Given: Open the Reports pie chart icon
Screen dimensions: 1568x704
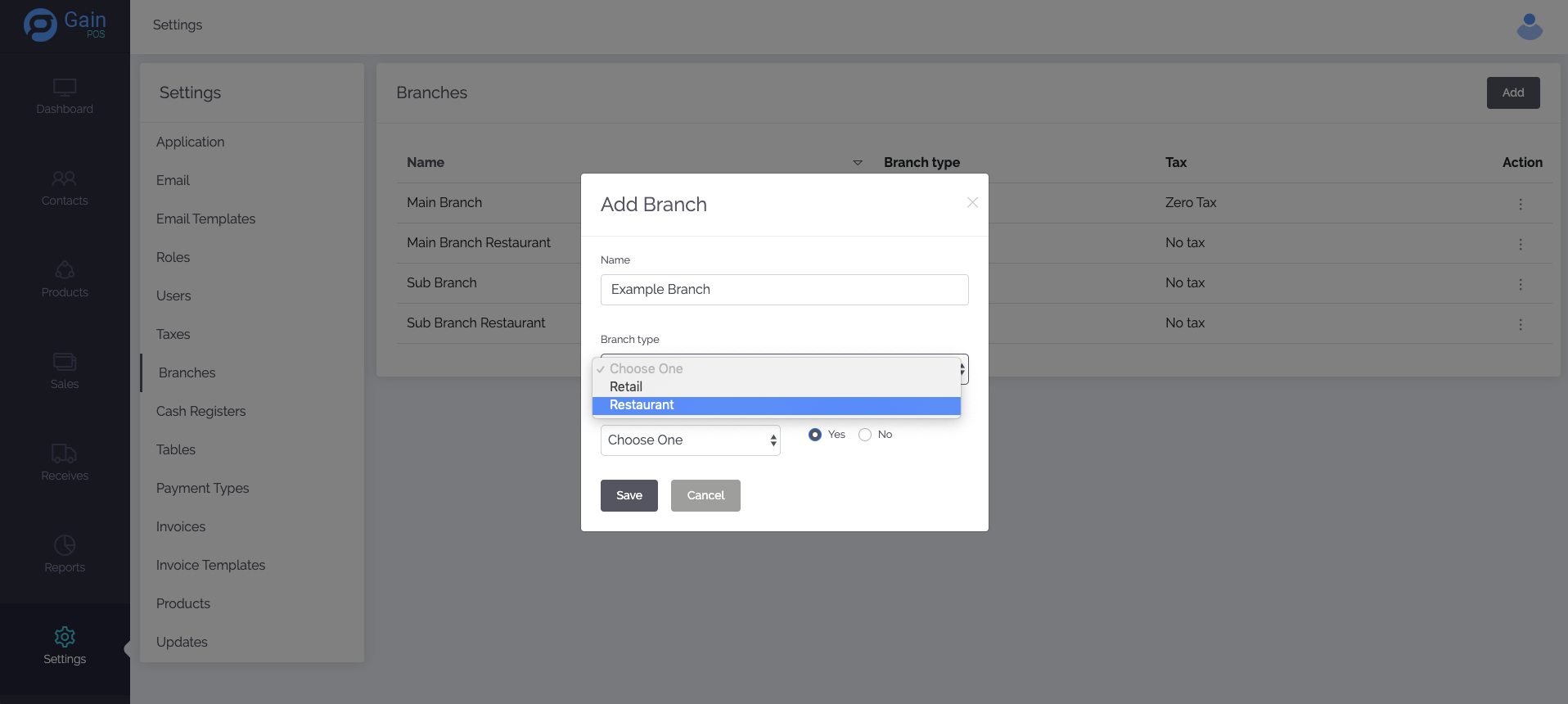Looking at the screenshot, I should (65, 546).
